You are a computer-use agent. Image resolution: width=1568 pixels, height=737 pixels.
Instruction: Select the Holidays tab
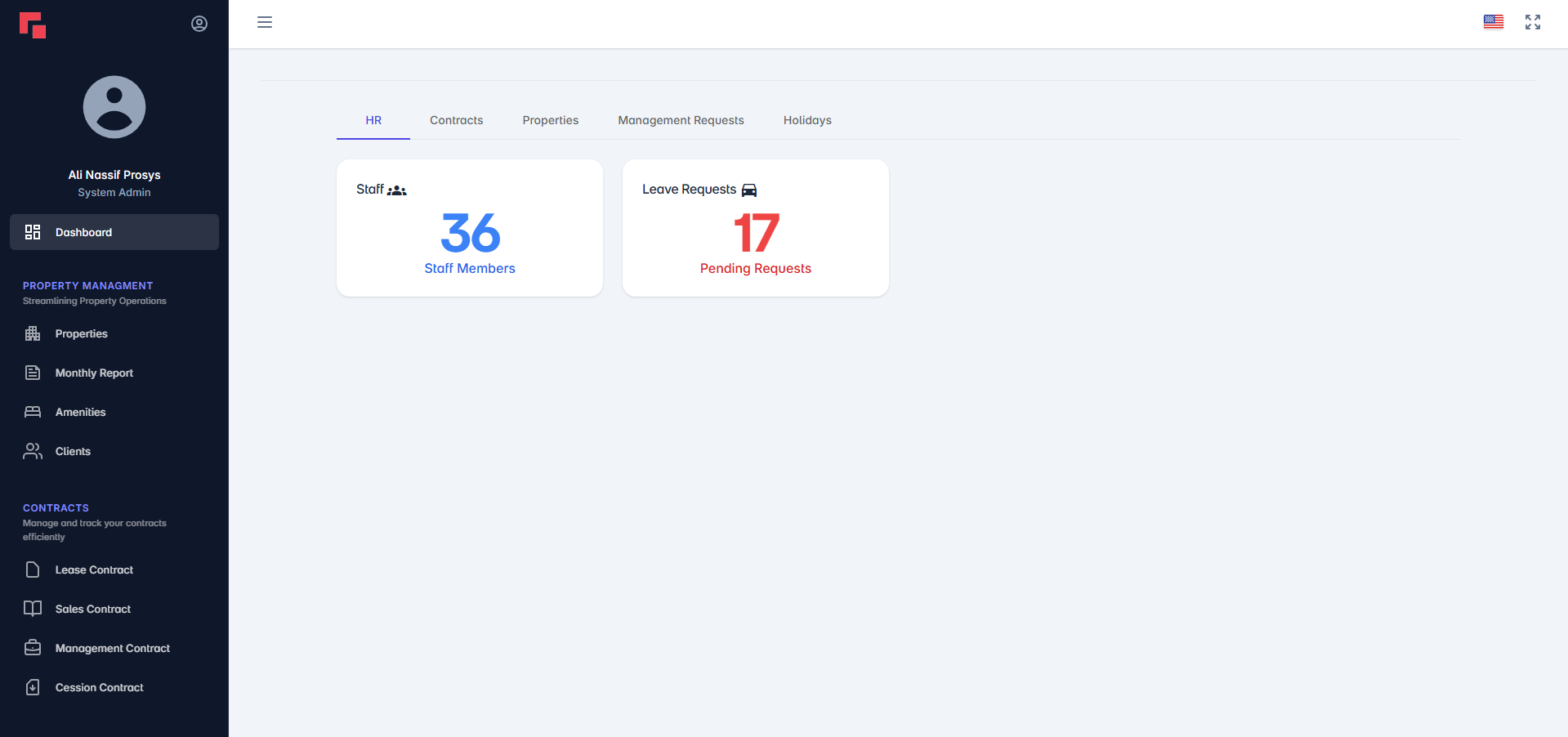pyautogui.click(x=807, y=120)
